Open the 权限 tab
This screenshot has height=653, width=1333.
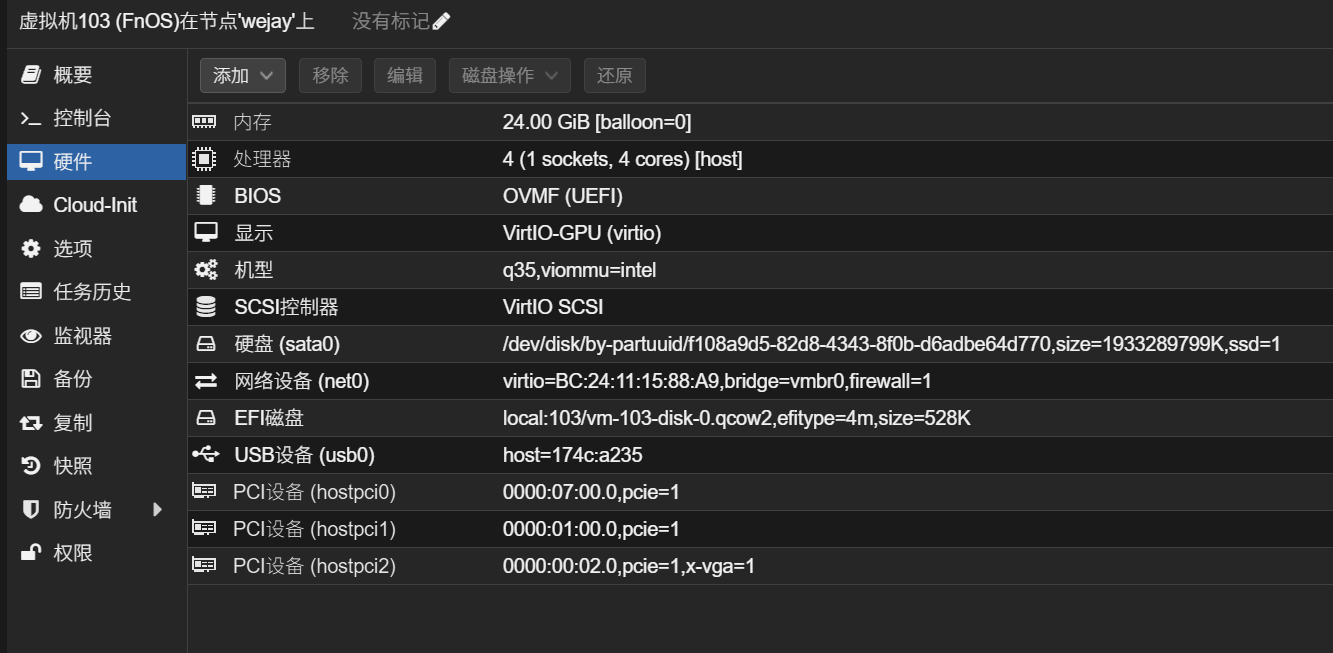tap(96, 553)
